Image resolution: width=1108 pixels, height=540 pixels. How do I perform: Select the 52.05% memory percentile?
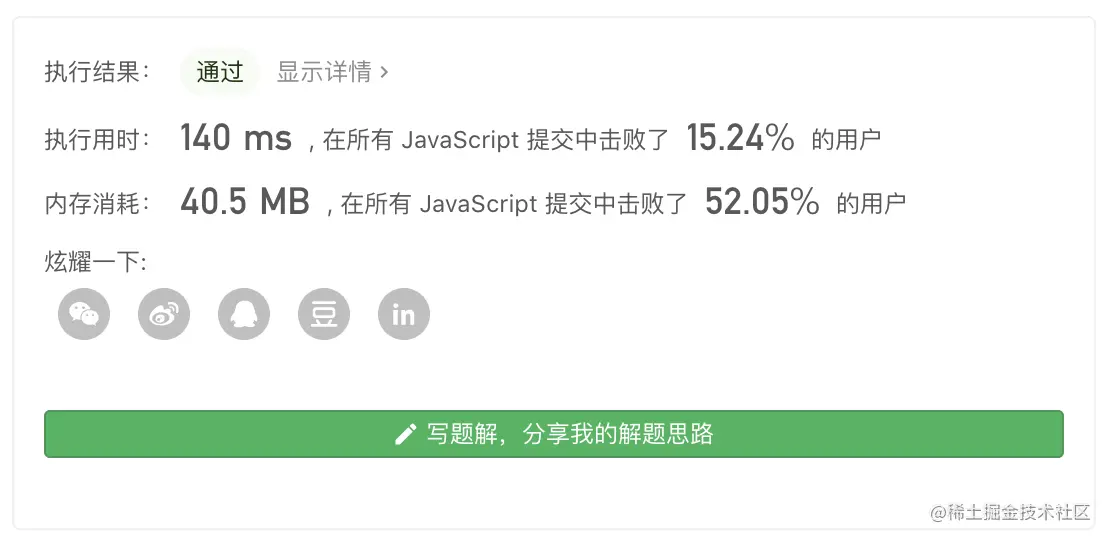[762, 203]
